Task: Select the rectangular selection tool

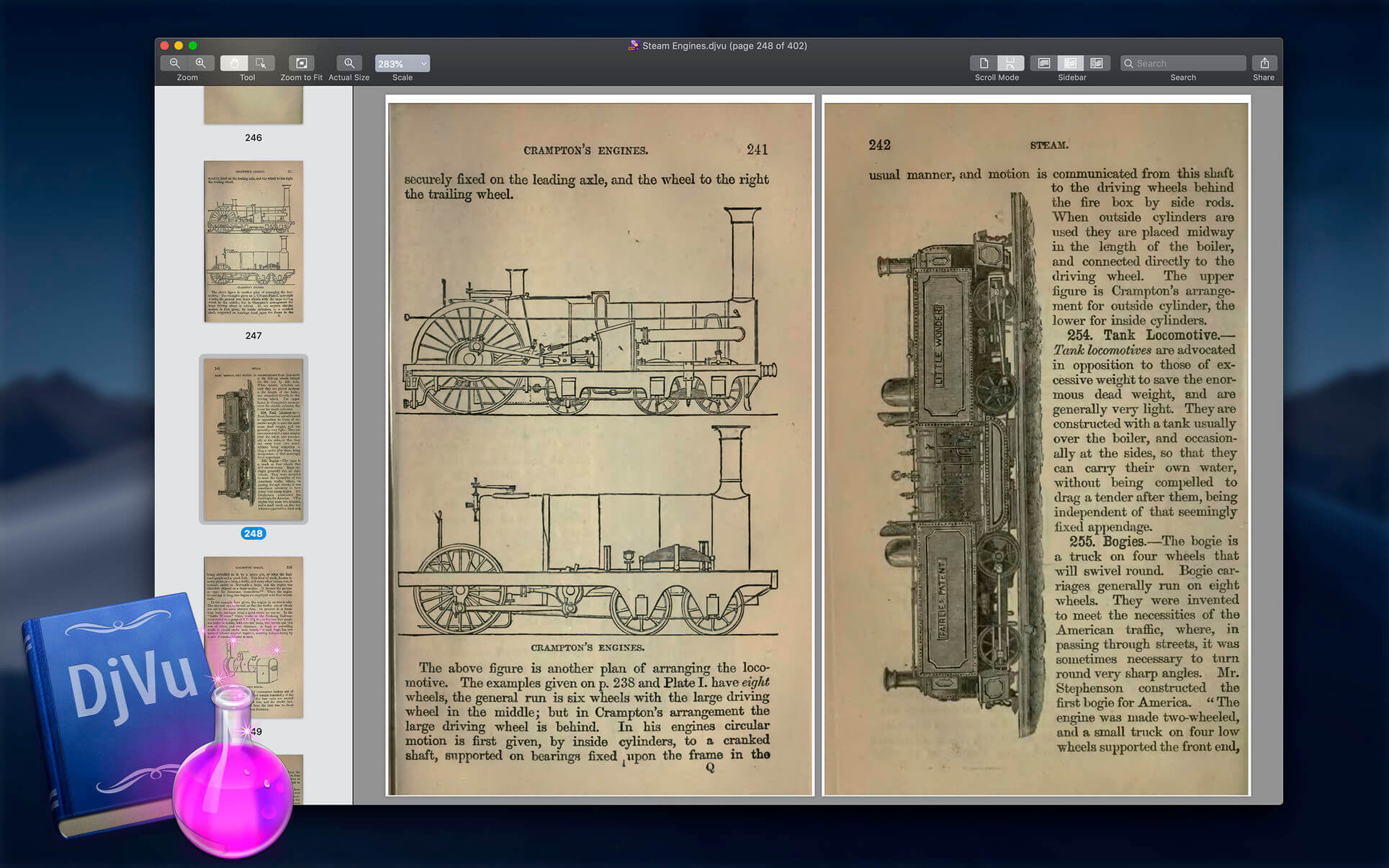Action: [261, 63]
